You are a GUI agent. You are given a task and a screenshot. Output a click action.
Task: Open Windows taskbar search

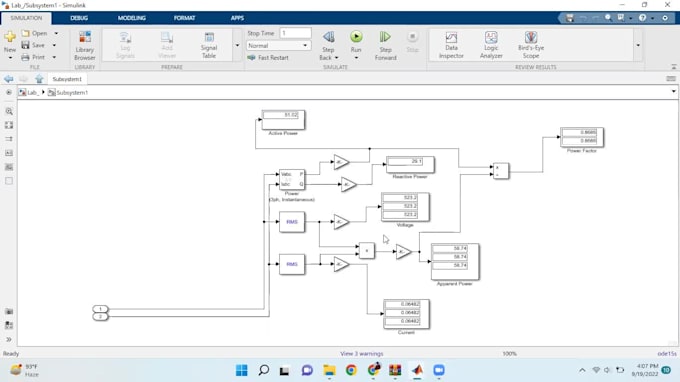[x=263, y=370]
